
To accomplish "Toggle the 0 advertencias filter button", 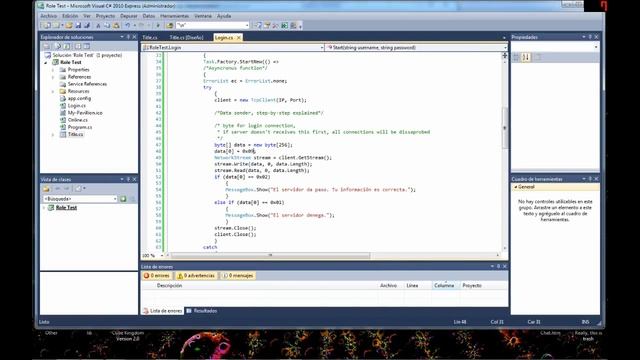I will point(196,276).
